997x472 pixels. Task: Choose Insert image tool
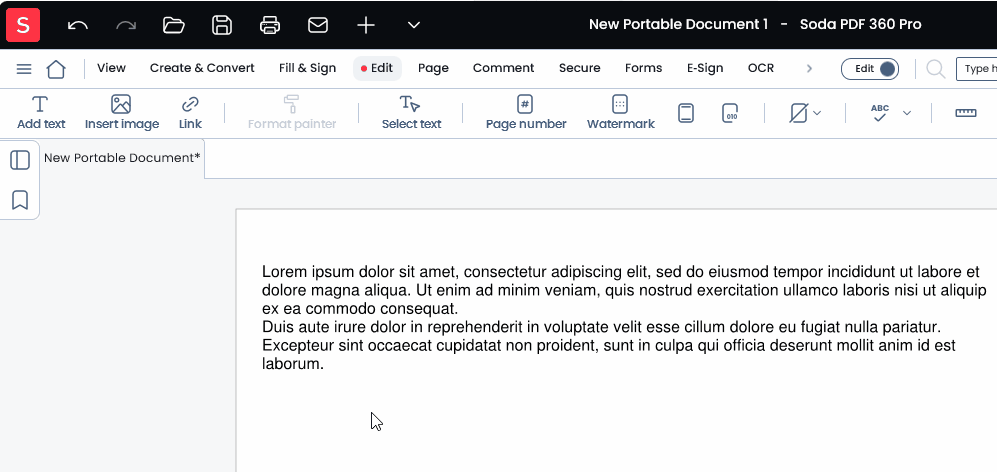coord(121,113)
